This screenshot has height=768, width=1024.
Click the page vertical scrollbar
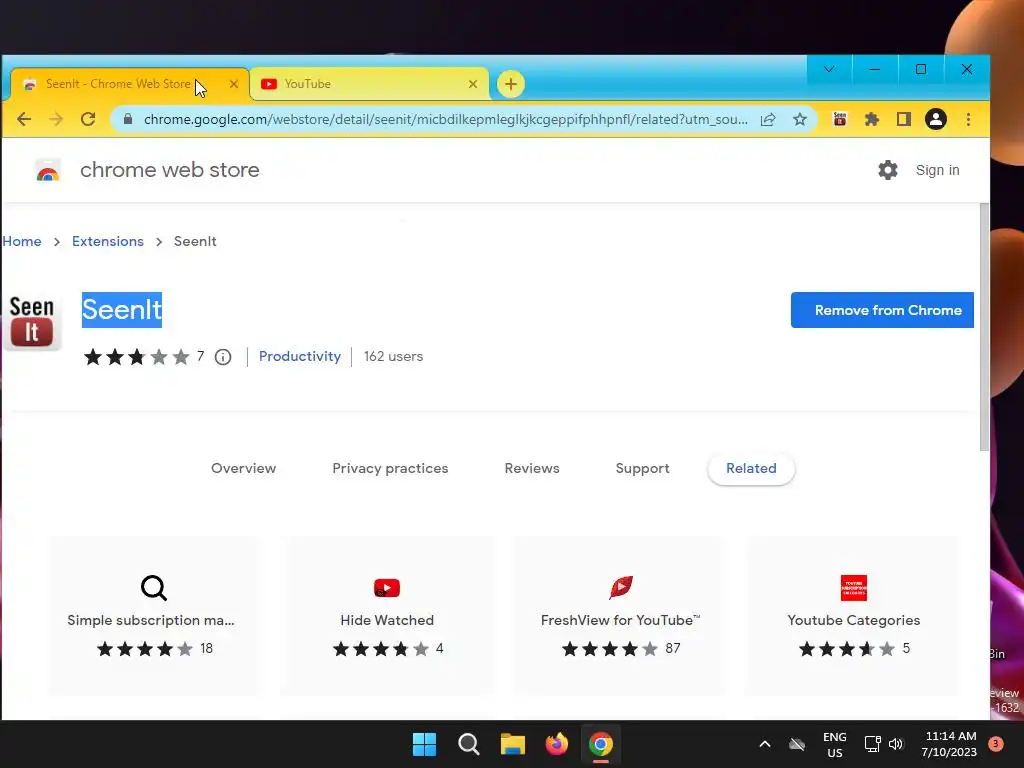pos(984,327)
